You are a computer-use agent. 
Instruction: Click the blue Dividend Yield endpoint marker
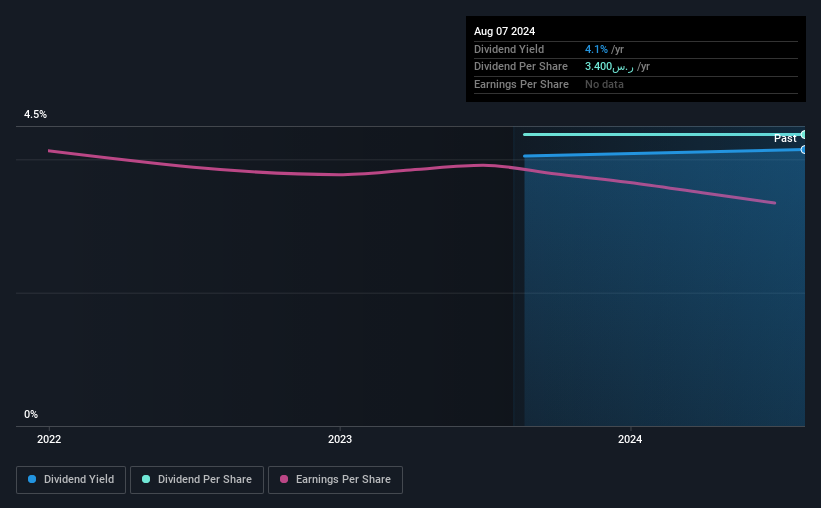[x=803, y=150]
